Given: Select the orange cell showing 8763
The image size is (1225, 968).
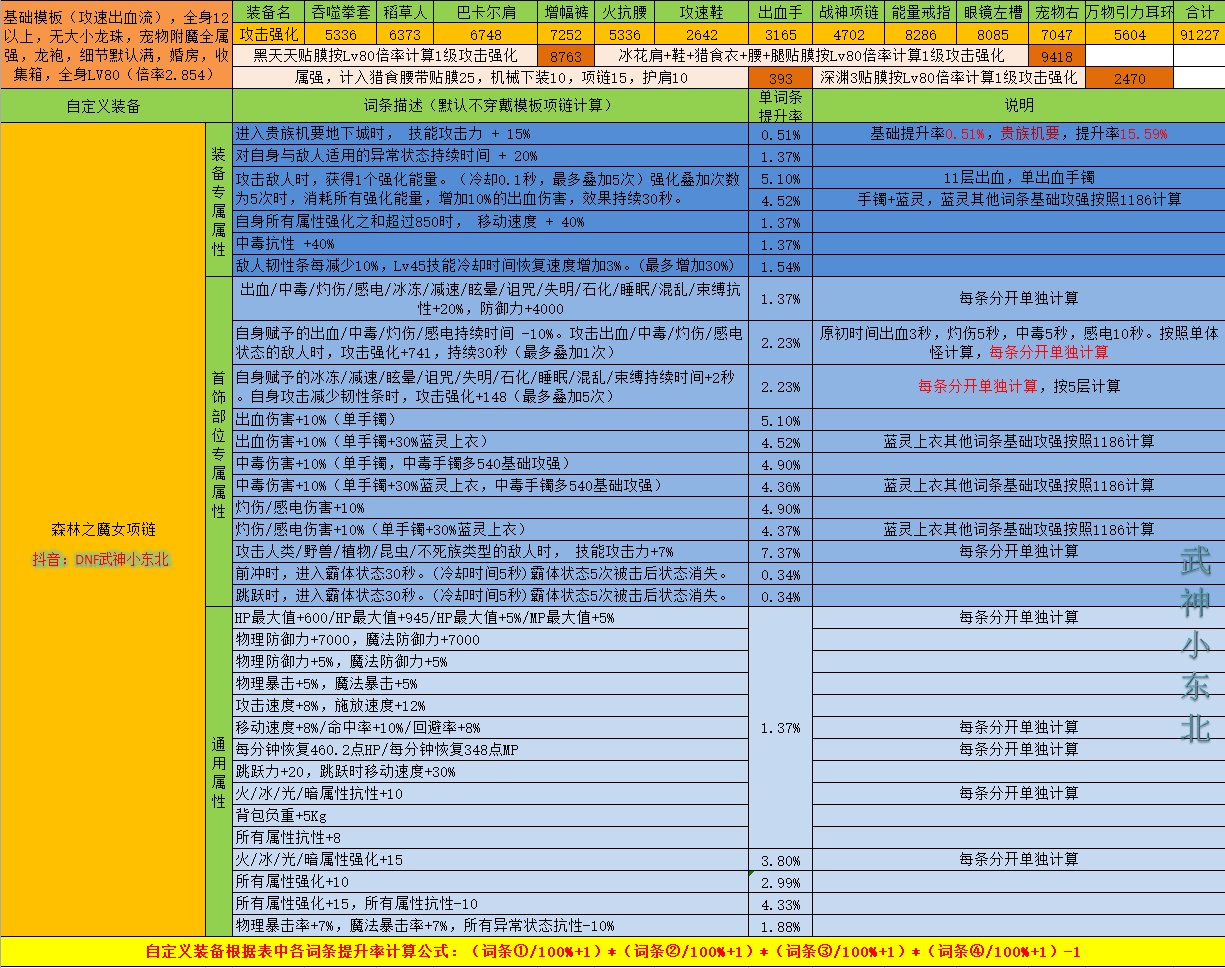Looking at the screenshot, I should 566,56.
